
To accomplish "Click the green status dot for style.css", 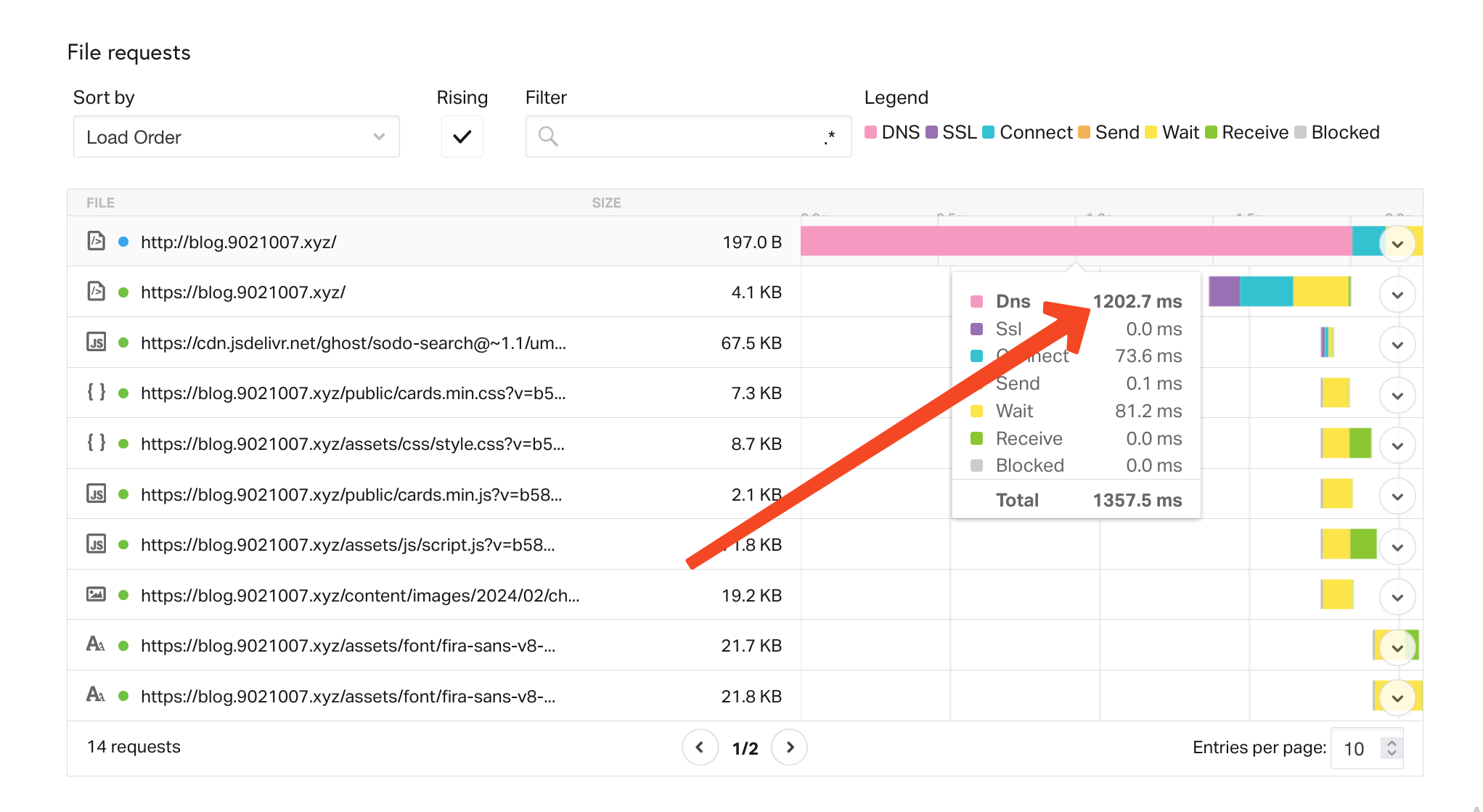I will click(123, 443).
